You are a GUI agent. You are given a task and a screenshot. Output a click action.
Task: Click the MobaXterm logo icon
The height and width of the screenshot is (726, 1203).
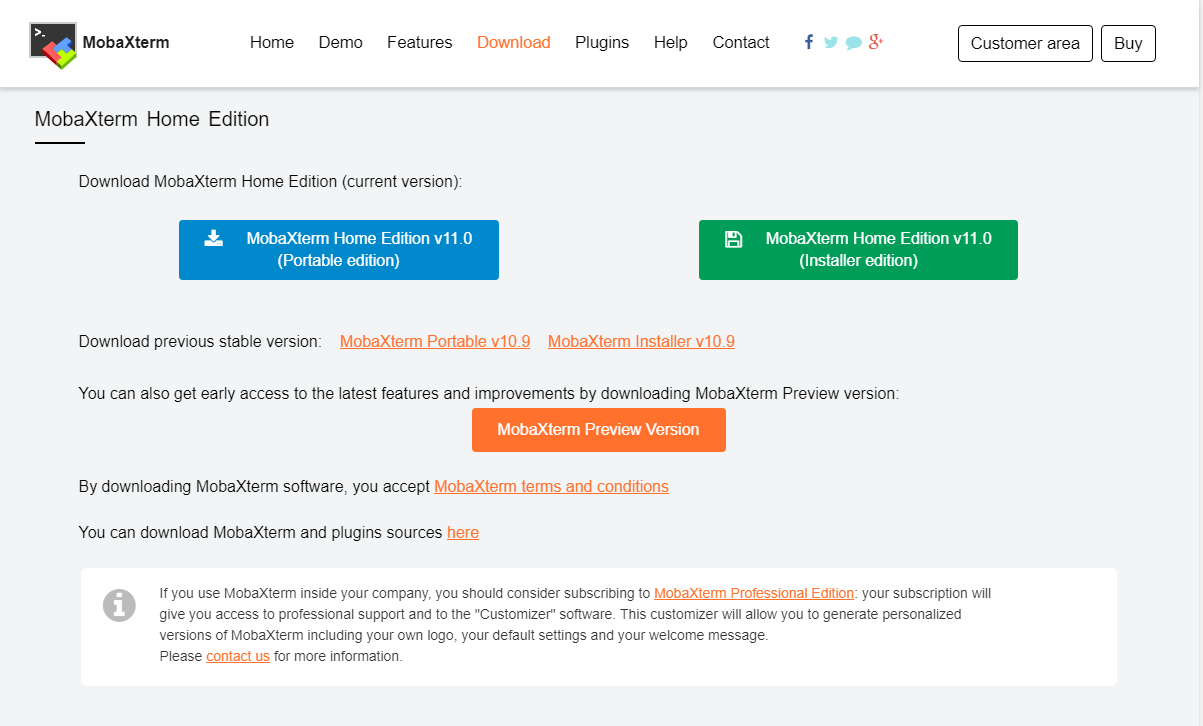coord(53,45)
